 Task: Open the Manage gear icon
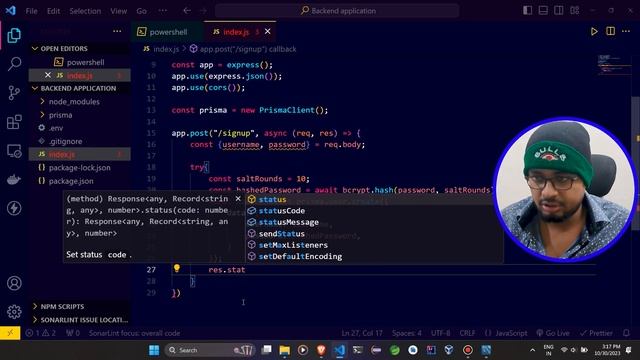(x=14, y=312)
